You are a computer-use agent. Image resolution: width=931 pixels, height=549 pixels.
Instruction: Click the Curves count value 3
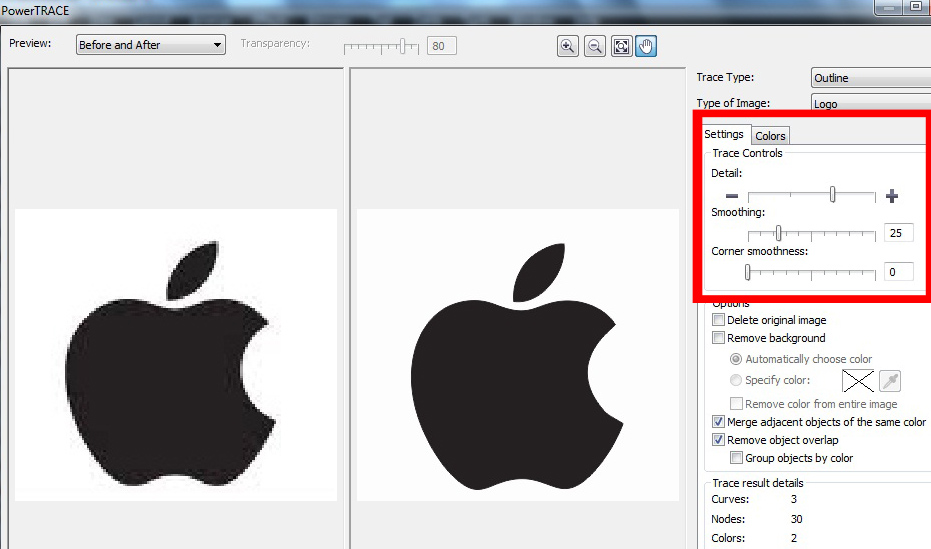(x=794, y=499)
